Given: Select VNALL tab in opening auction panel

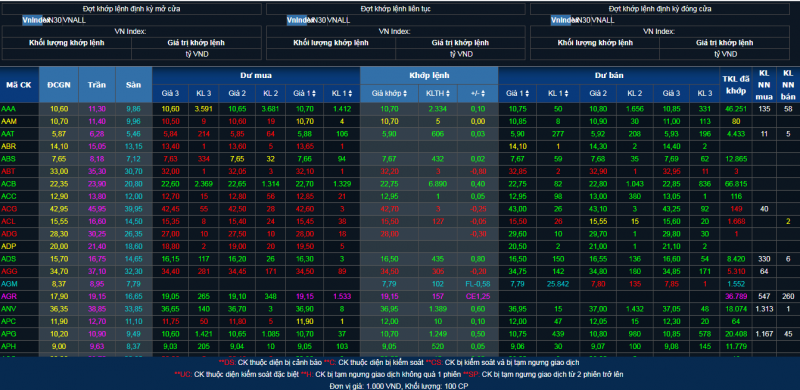Looking at the screenshot, I should (74, 20).
